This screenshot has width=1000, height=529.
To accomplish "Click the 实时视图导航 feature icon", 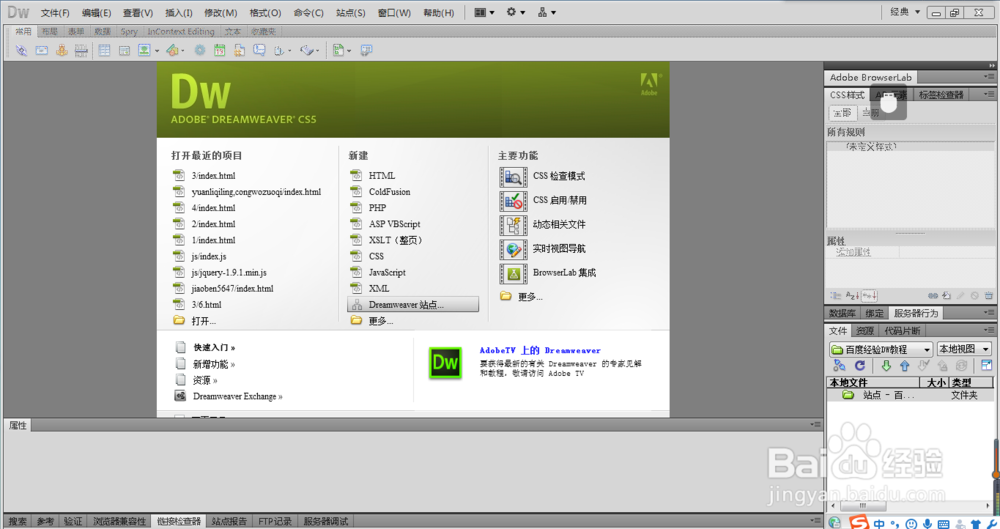I will [513, 250].
